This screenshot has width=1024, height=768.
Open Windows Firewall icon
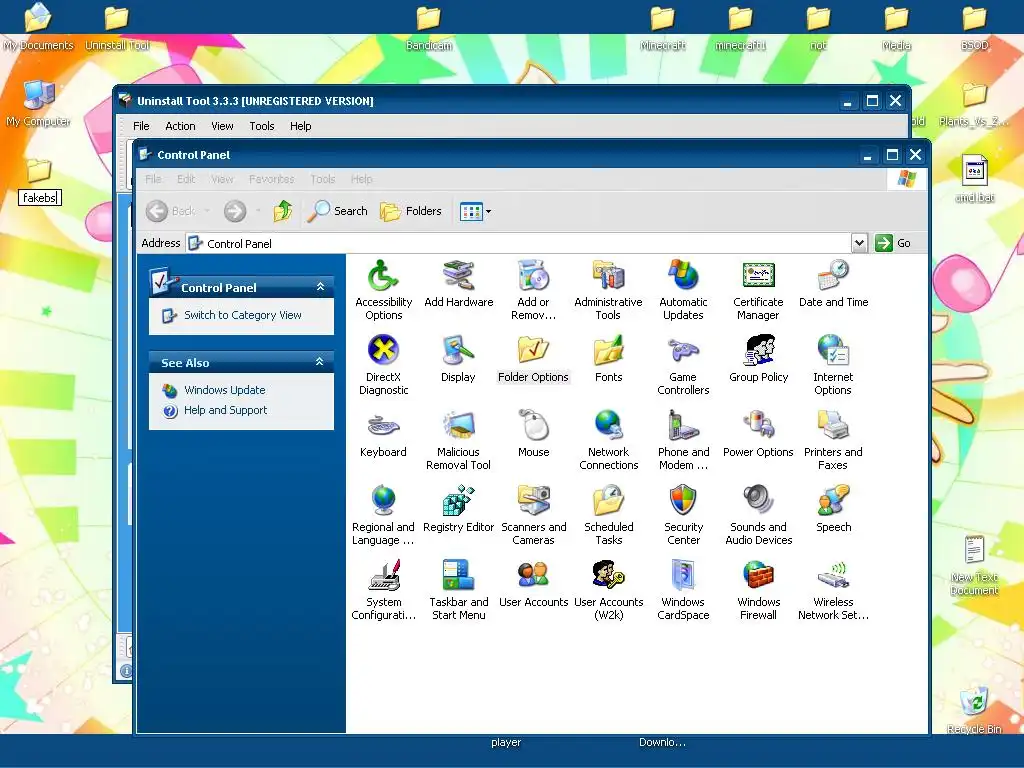point(758,591)
